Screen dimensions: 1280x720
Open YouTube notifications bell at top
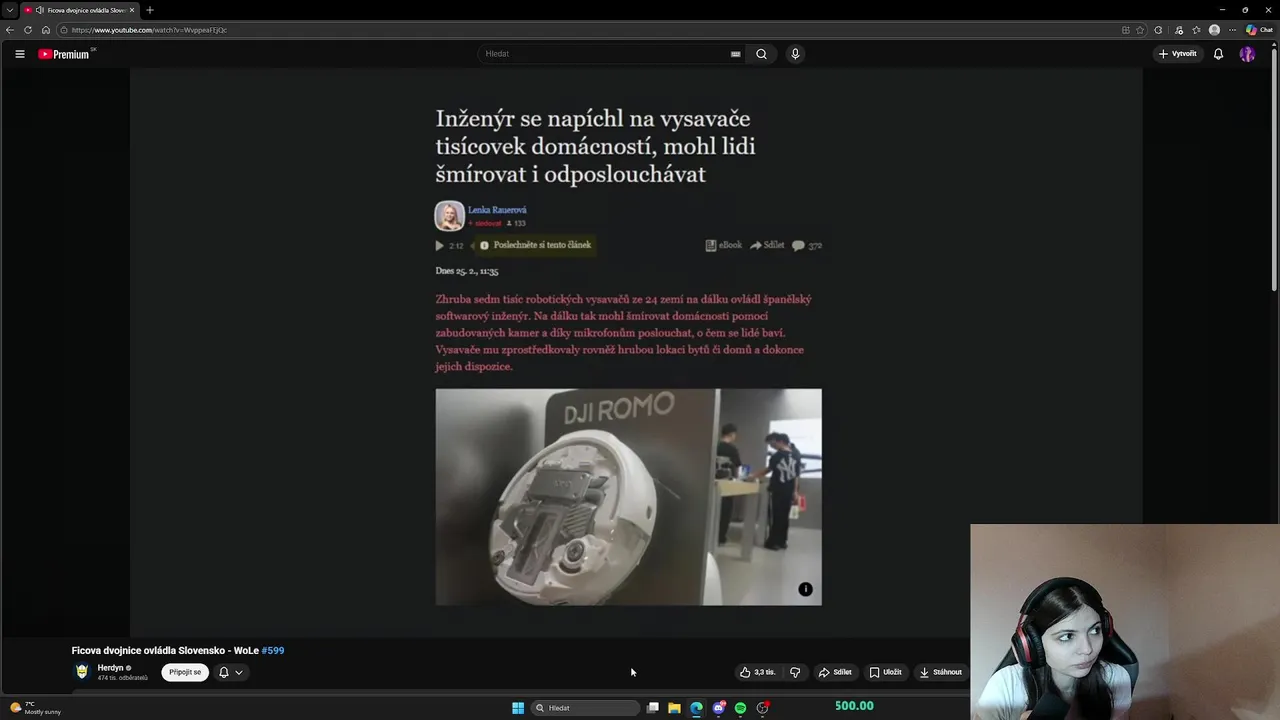pos(1218,54)
